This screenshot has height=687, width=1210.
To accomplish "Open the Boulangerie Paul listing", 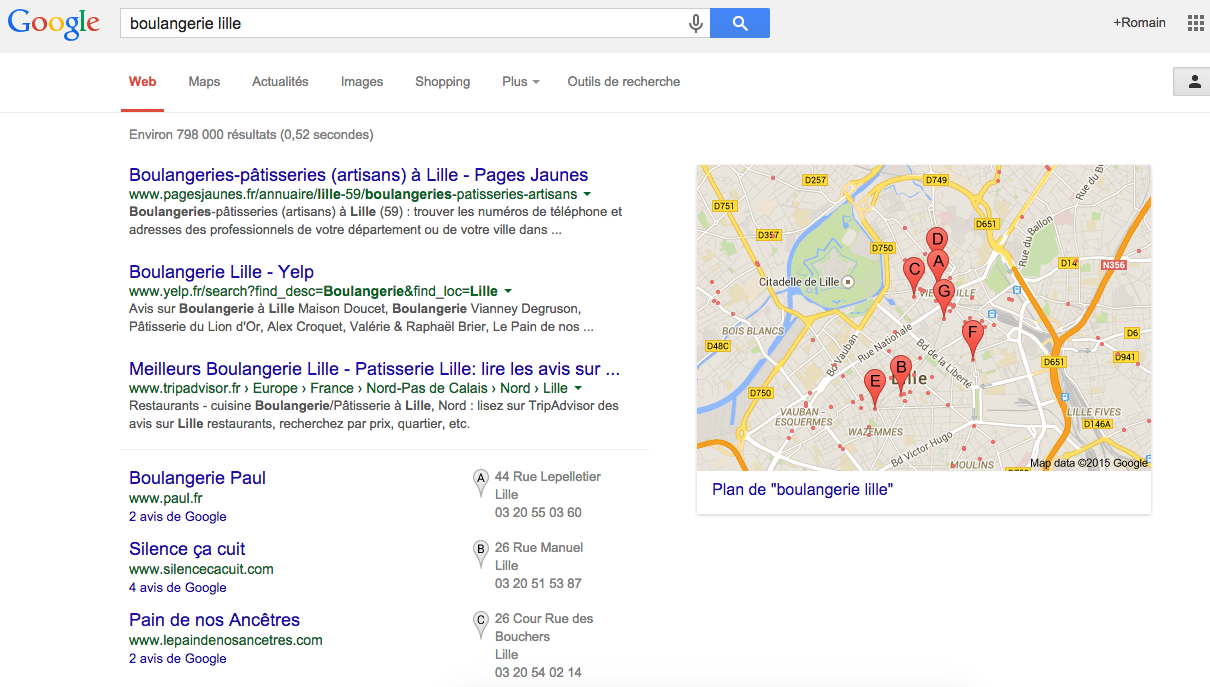I will coord(197,478).
